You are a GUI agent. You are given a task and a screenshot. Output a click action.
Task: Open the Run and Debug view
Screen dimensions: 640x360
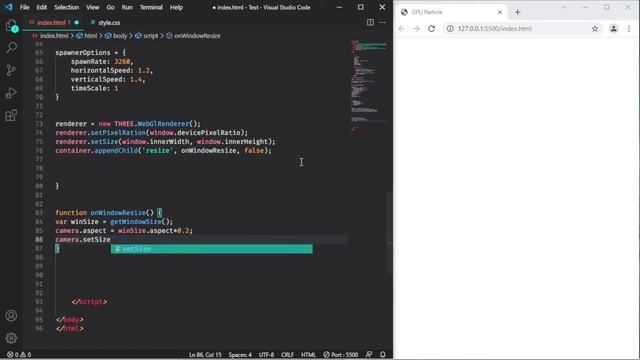11,93
